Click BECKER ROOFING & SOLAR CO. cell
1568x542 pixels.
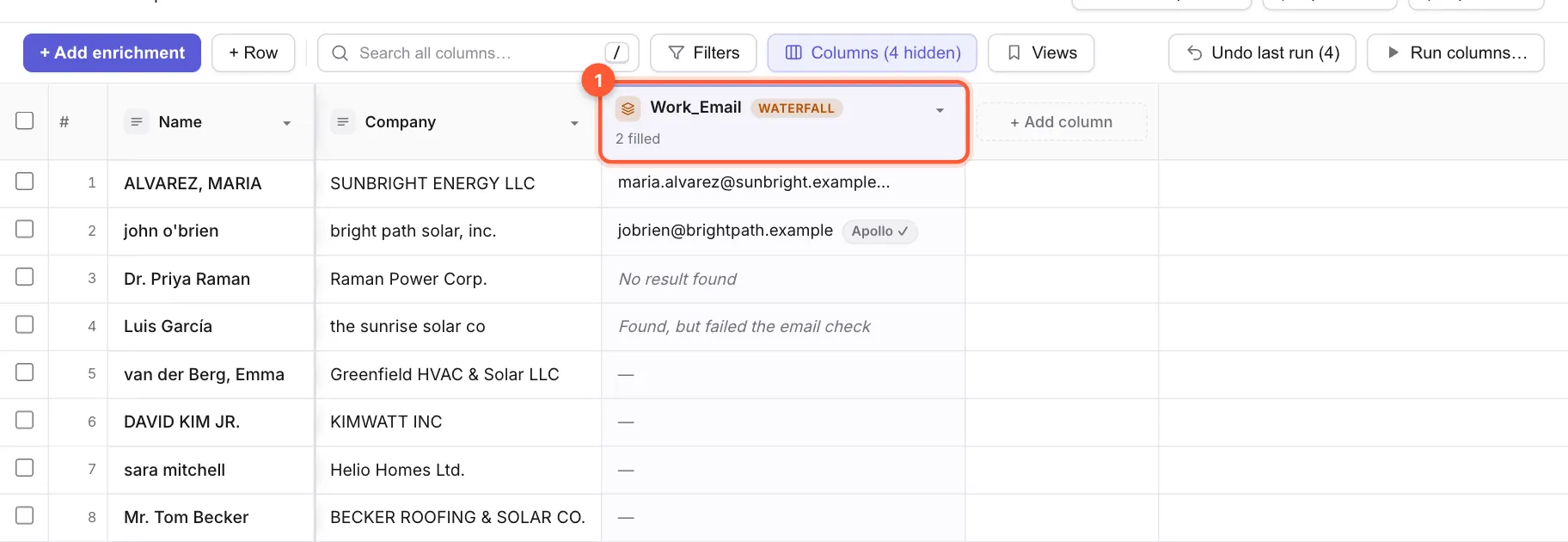(x=458, y=517)
